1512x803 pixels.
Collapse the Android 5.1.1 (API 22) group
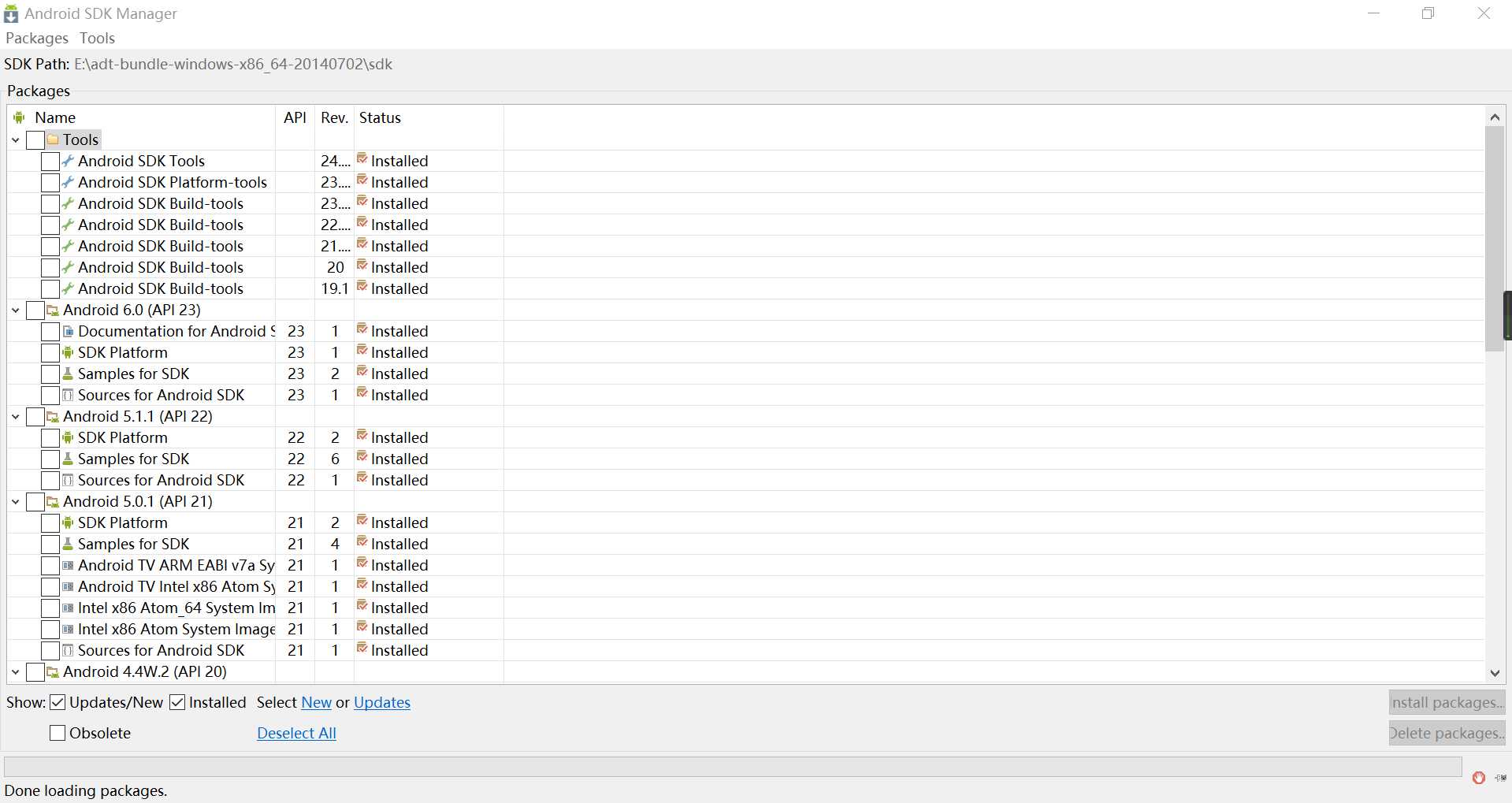tap(16, 417)
